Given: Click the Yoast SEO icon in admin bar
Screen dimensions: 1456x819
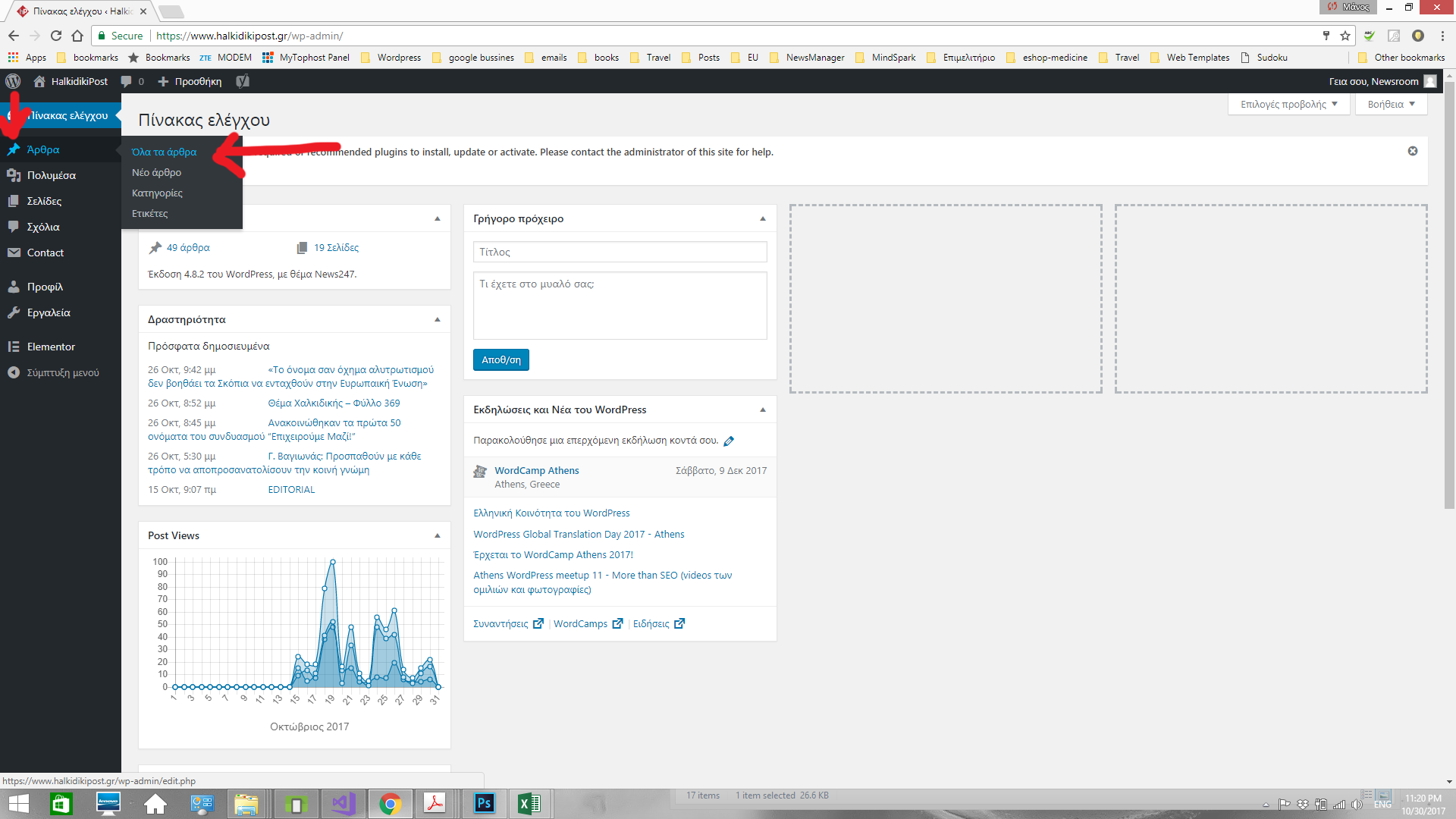Looking at the screenshot, I should [243, 81].
